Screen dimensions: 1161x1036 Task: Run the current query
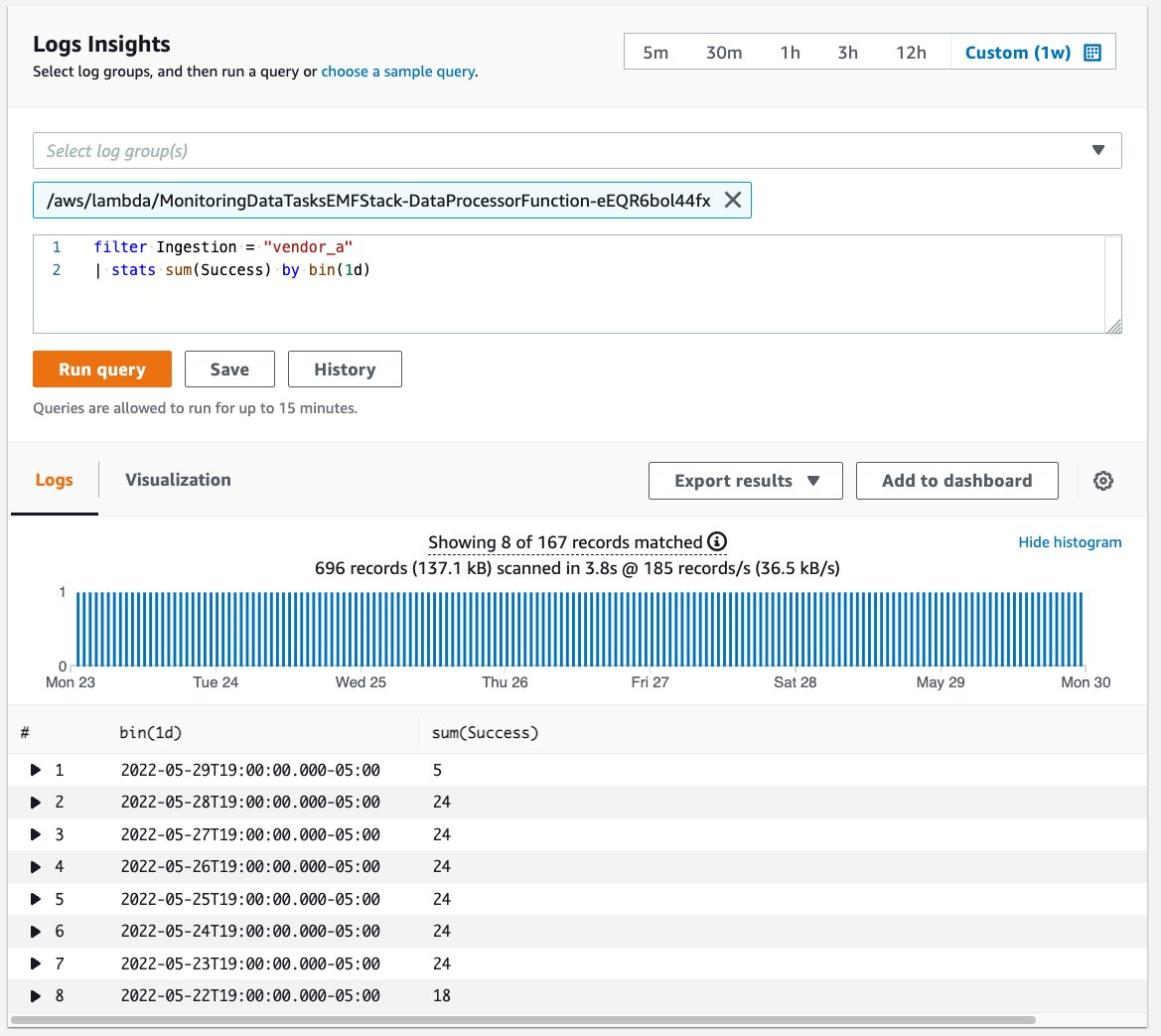(x=102, y=369)
